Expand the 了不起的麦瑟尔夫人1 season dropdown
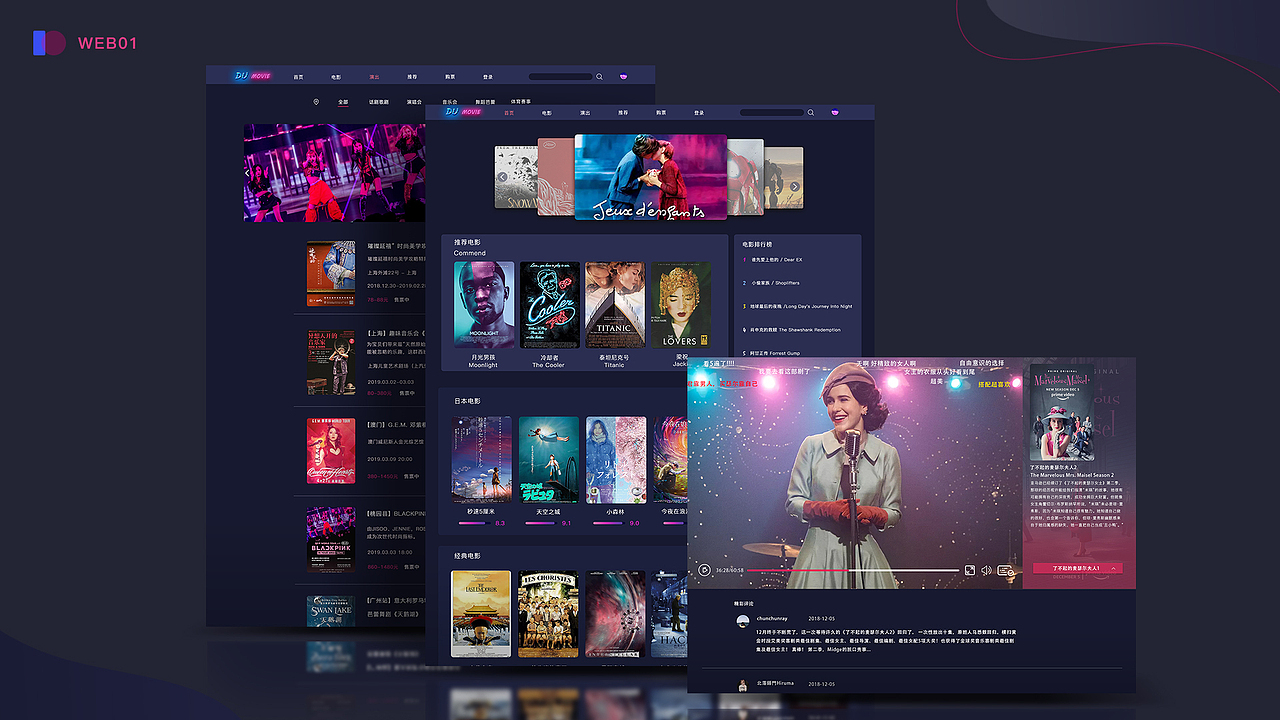 [x=1078, y=568]
